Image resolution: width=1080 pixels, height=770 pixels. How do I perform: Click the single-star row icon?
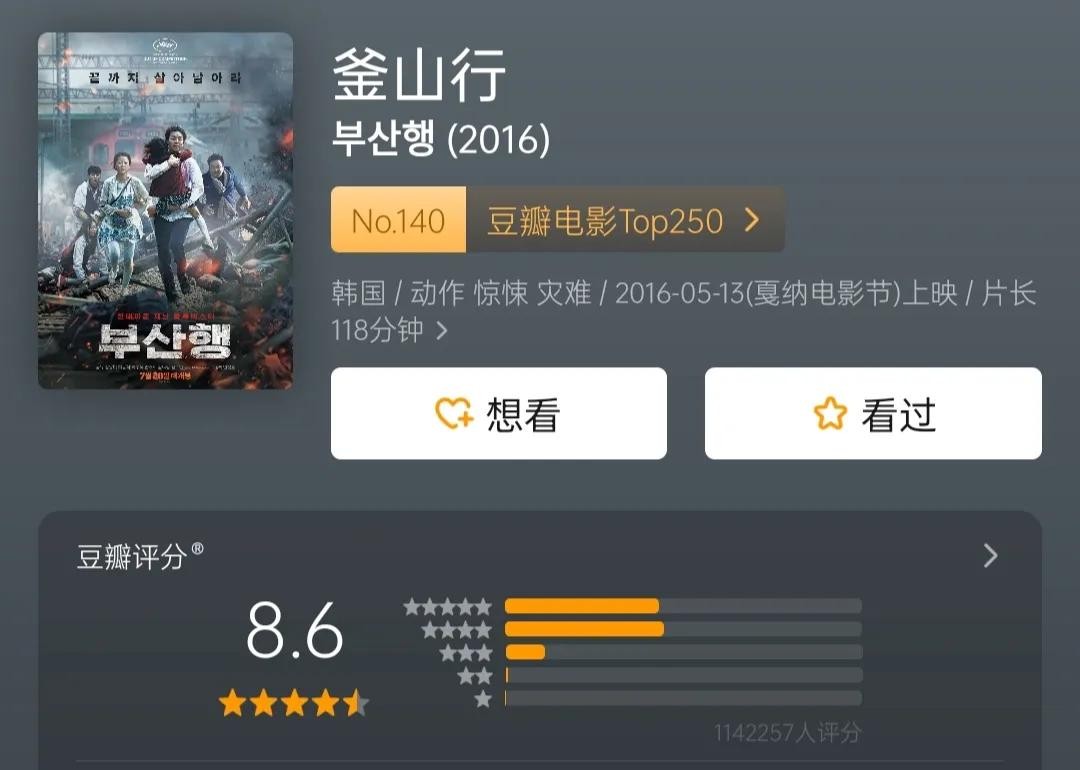pyautogui.click(x=484, y=699)
